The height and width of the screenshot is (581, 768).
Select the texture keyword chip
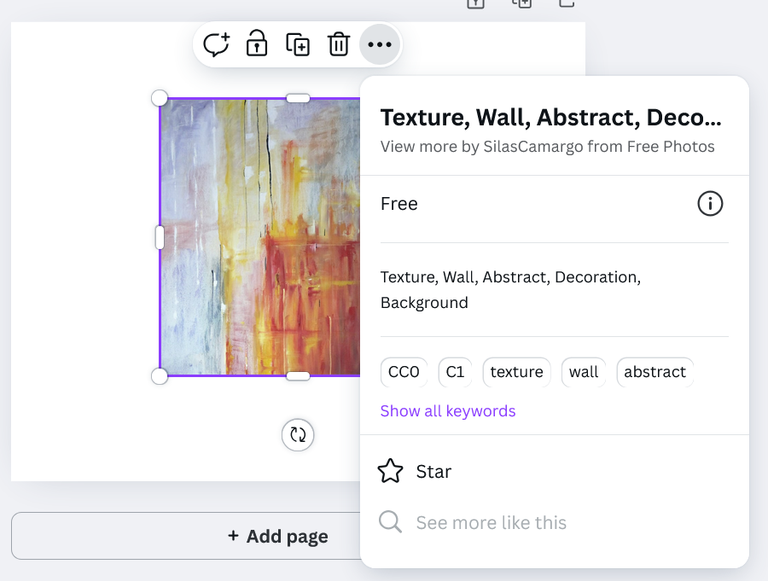(517, 372)
